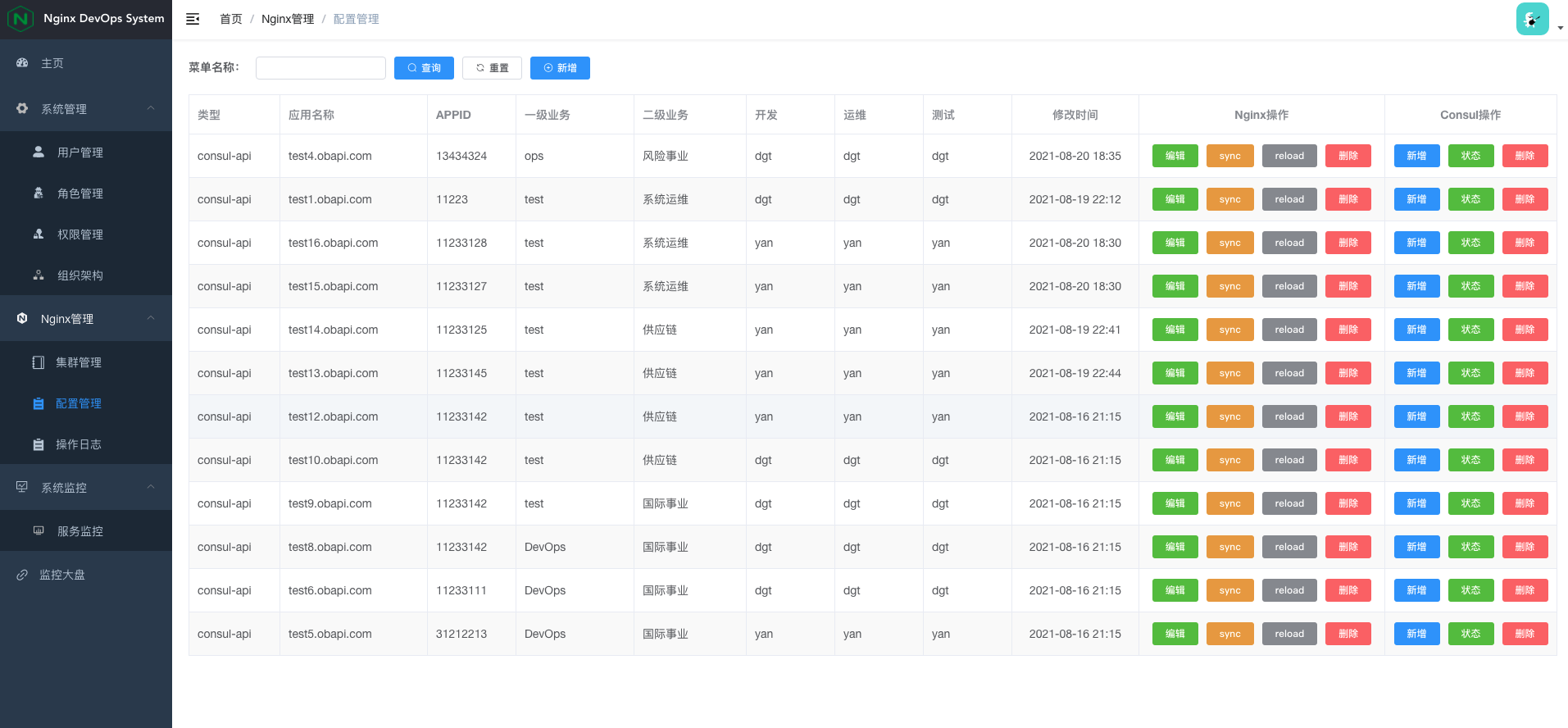Go to 首页 breadcrumb link
The image size is (1568, 728).
231,19
